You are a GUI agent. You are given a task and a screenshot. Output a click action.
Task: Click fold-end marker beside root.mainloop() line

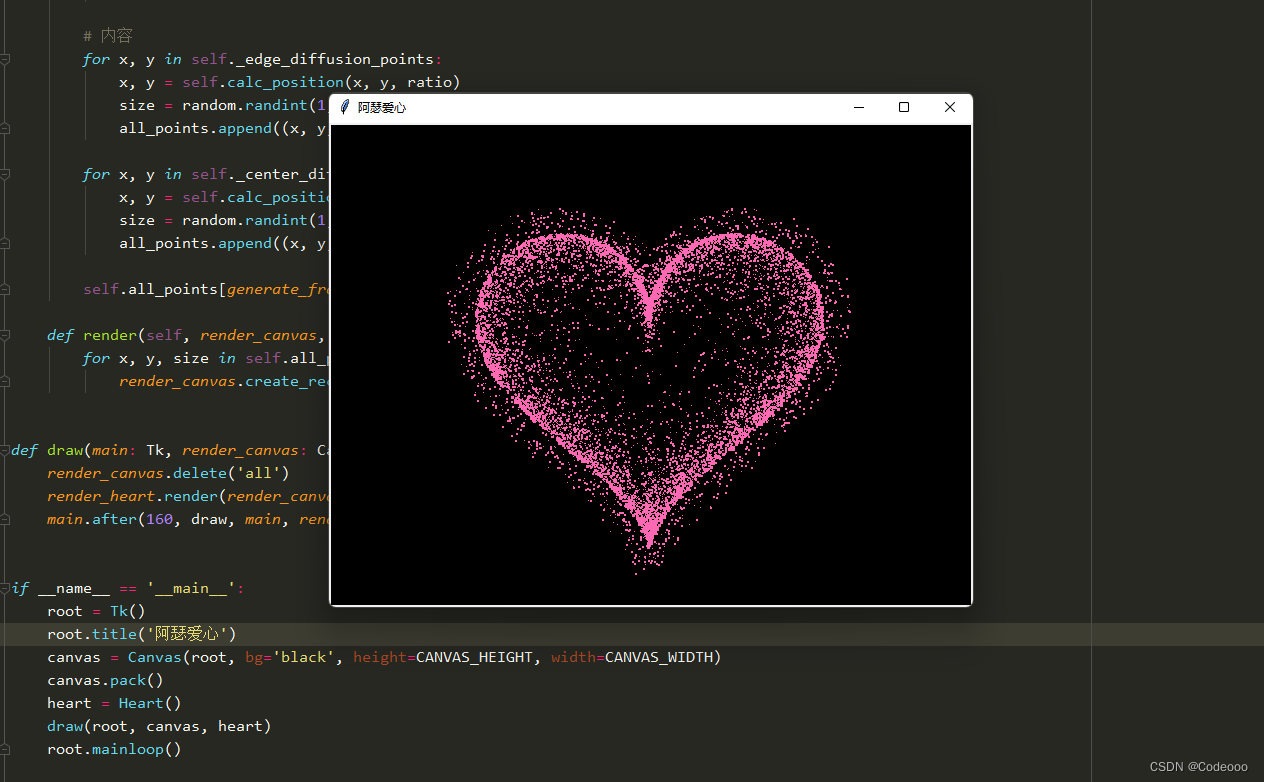tap(5, 750)
